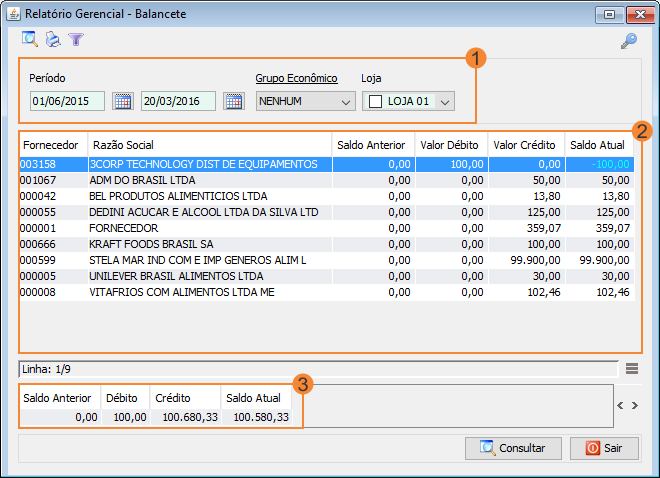Maximize the Balancete window
Image resolution: width=660 pixels, height=478 pixels.
pos(609,15)
